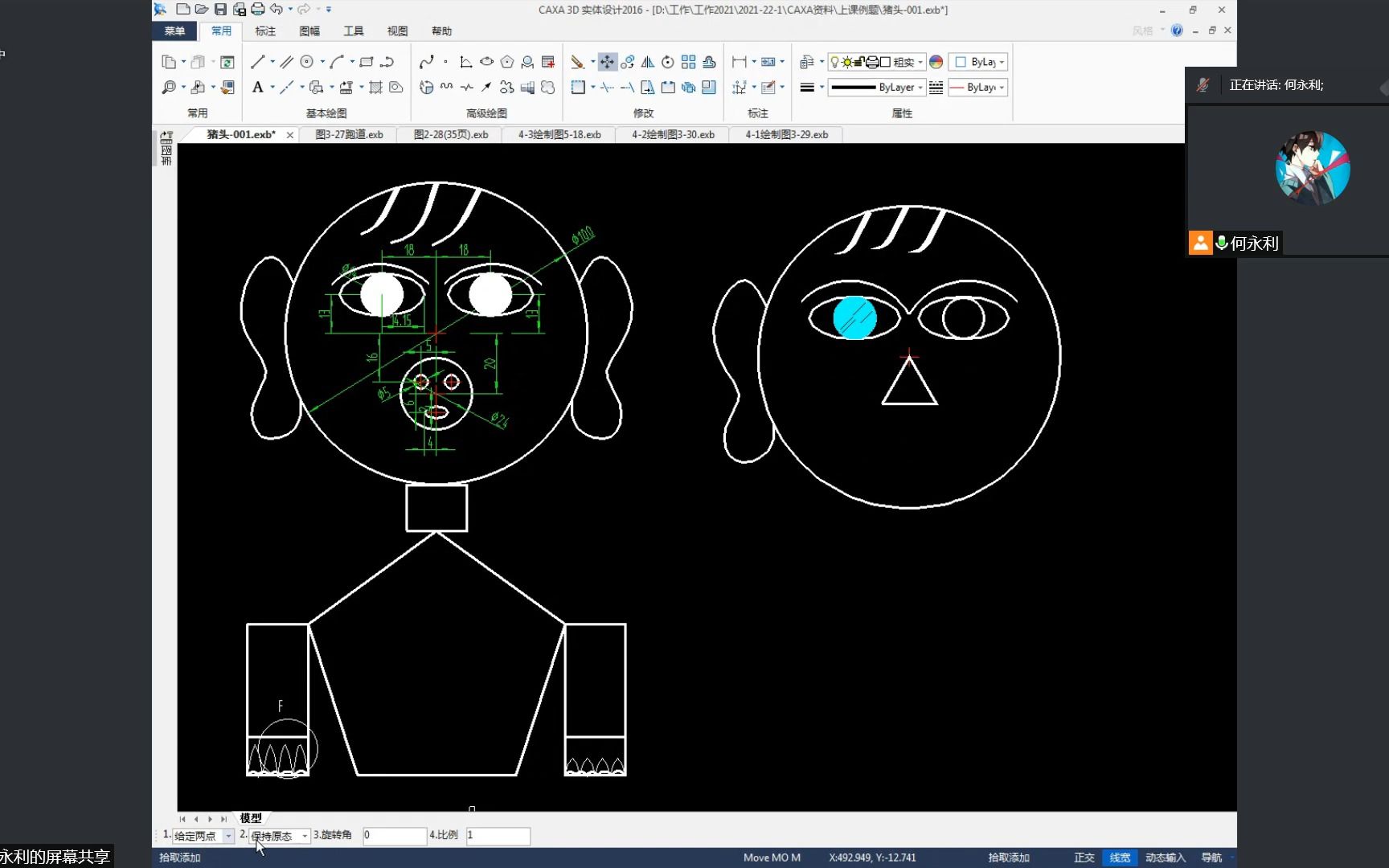1389x868 pixels.
Task: Toggle 正交 orthogonal mode in status bar
Action: [x=1084, y=858]
